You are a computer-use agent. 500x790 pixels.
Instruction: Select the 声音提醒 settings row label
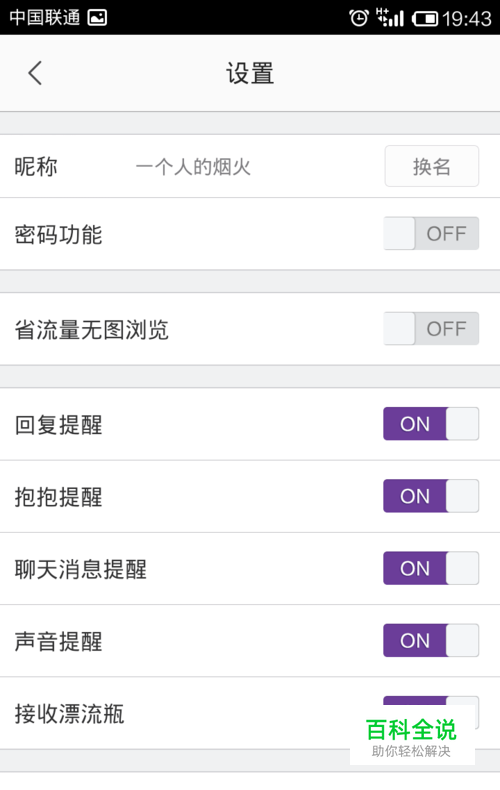tap(58, 641)
